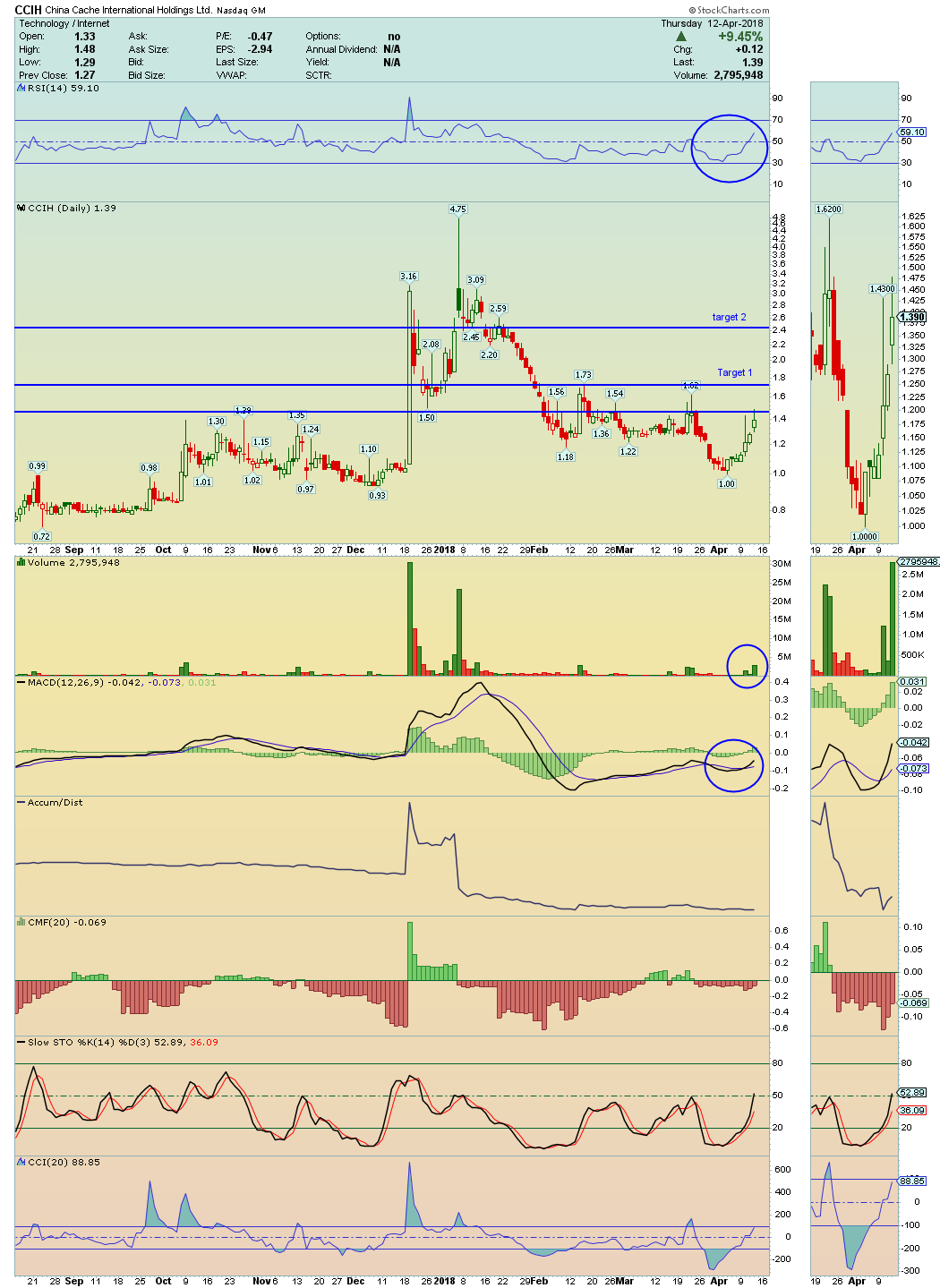The image size is (940, 1288).
Task: Click the CMF(20) -0.069 indicator label
Action: pyautogui.click(x=67, y=922)
